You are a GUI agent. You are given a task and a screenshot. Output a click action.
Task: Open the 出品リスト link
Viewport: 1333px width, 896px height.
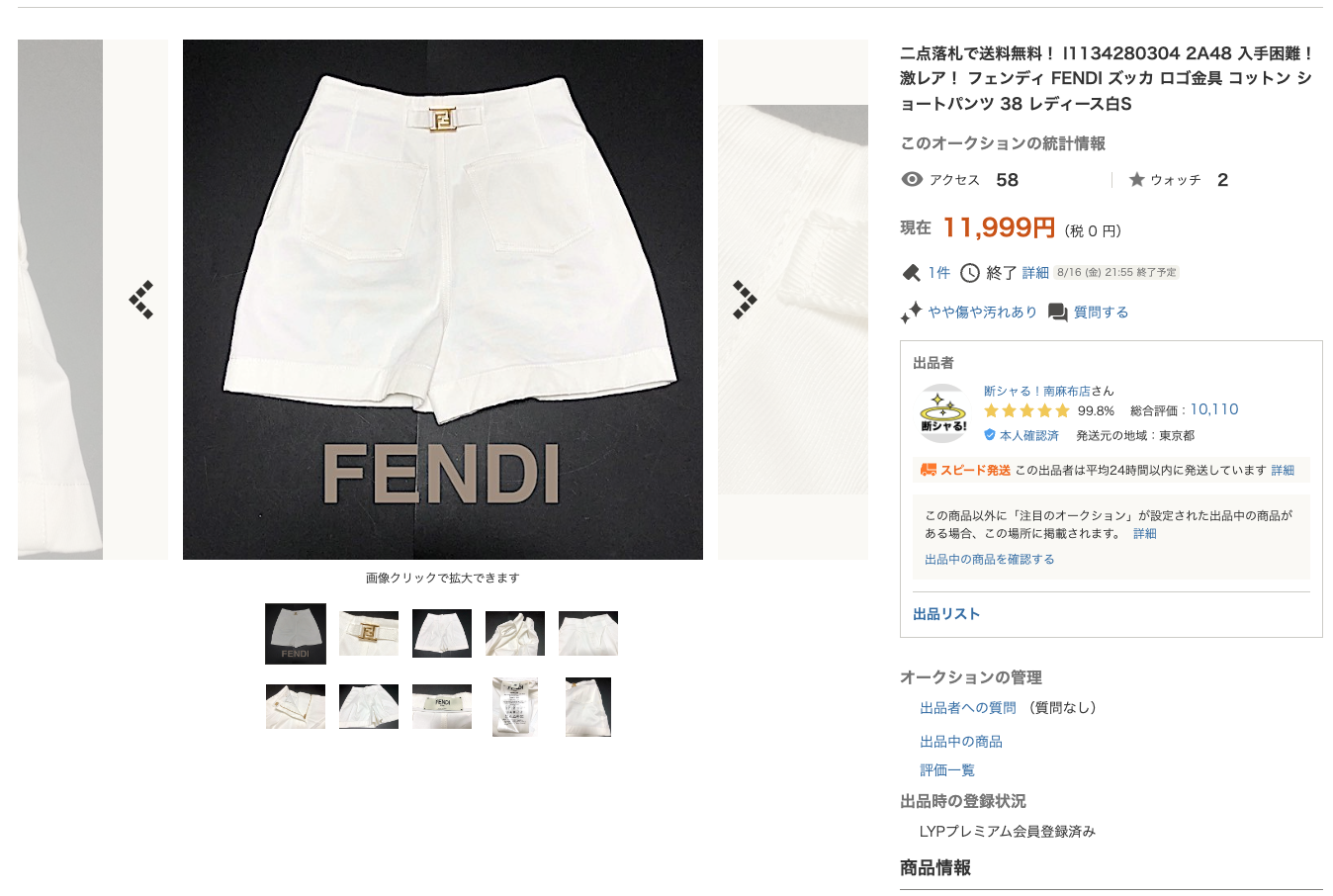tap(946, 614)
